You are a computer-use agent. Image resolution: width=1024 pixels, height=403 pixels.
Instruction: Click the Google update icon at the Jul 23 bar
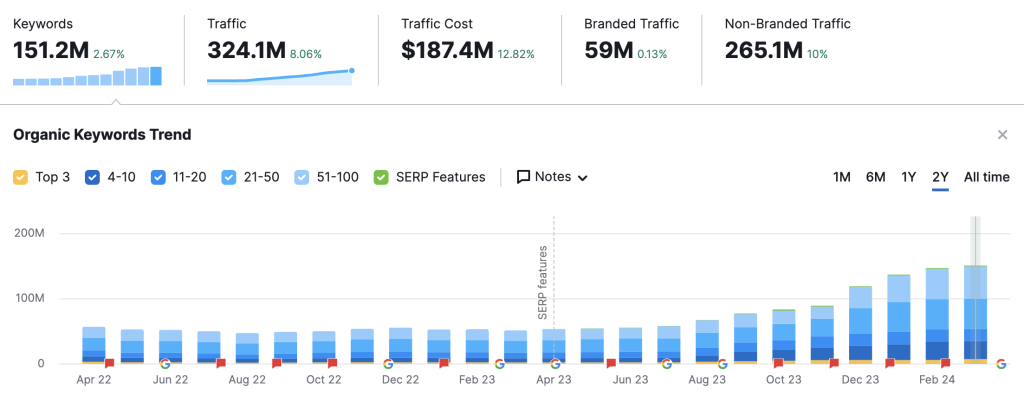[667, 364]
